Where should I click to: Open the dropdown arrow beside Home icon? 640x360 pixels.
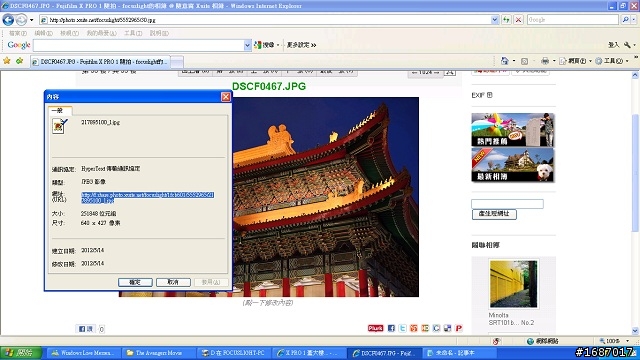coord(514,61)
